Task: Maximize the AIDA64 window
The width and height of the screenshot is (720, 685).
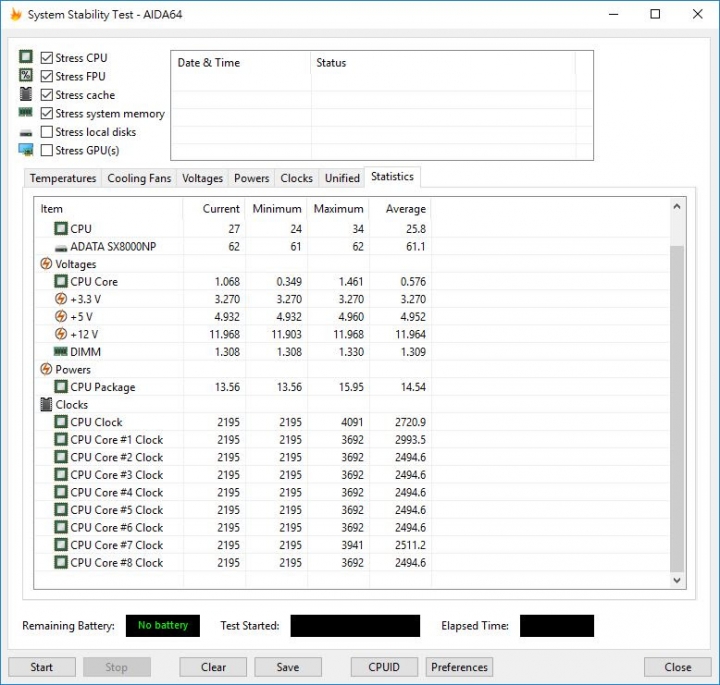Action: click(x=655, y=14)
